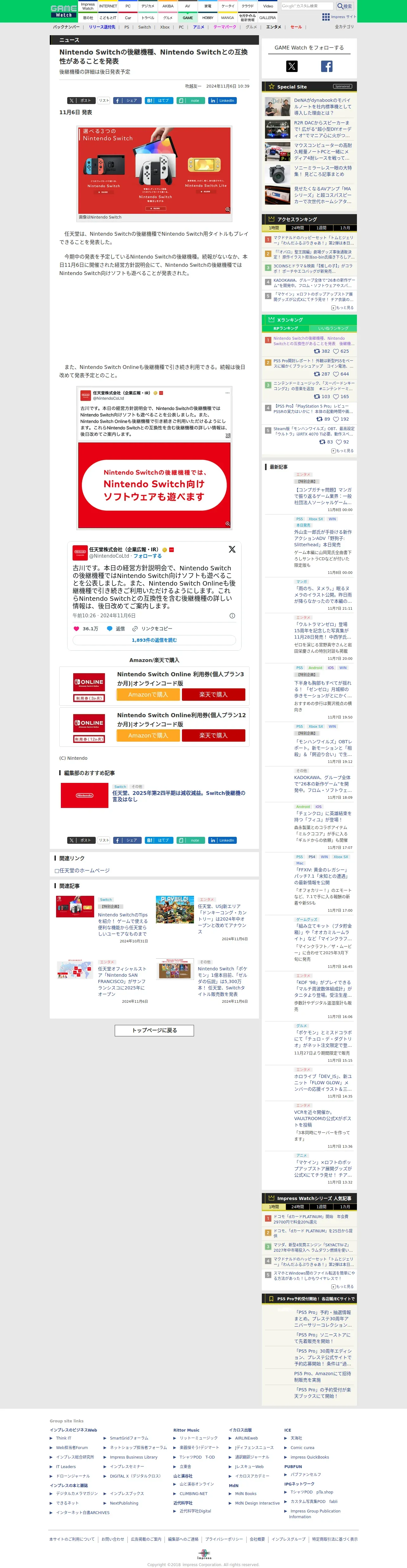Click the top X post share button
407x1568 pixels.
tap(81, 101)
